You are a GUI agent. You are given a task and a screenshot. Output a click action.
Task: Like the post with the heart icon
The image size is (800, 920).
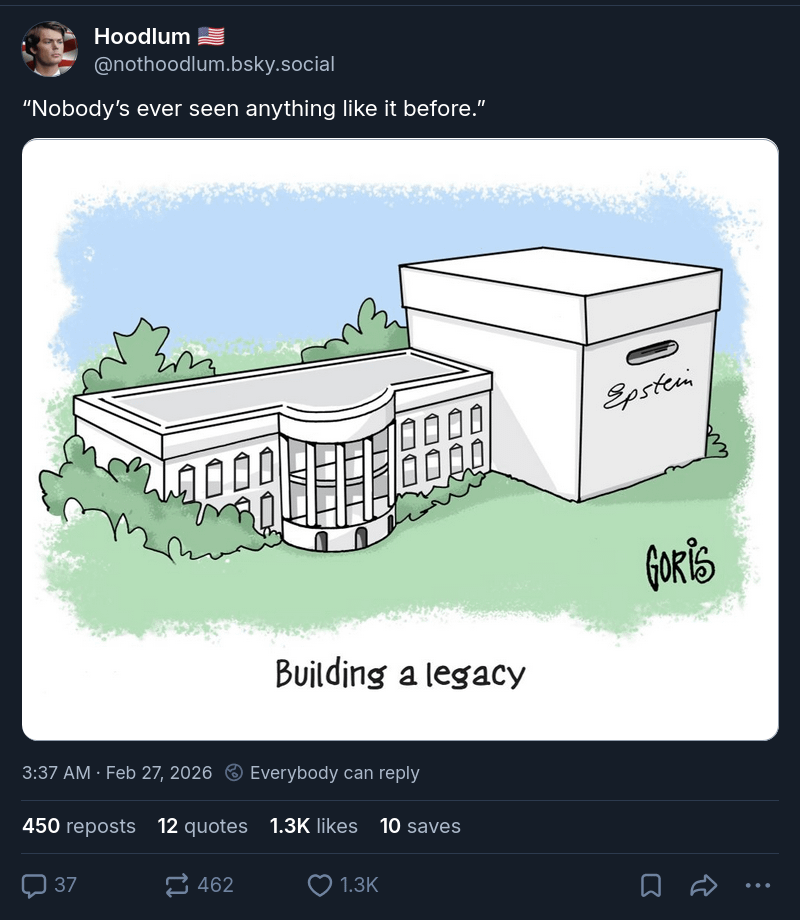tap(320, 885)
